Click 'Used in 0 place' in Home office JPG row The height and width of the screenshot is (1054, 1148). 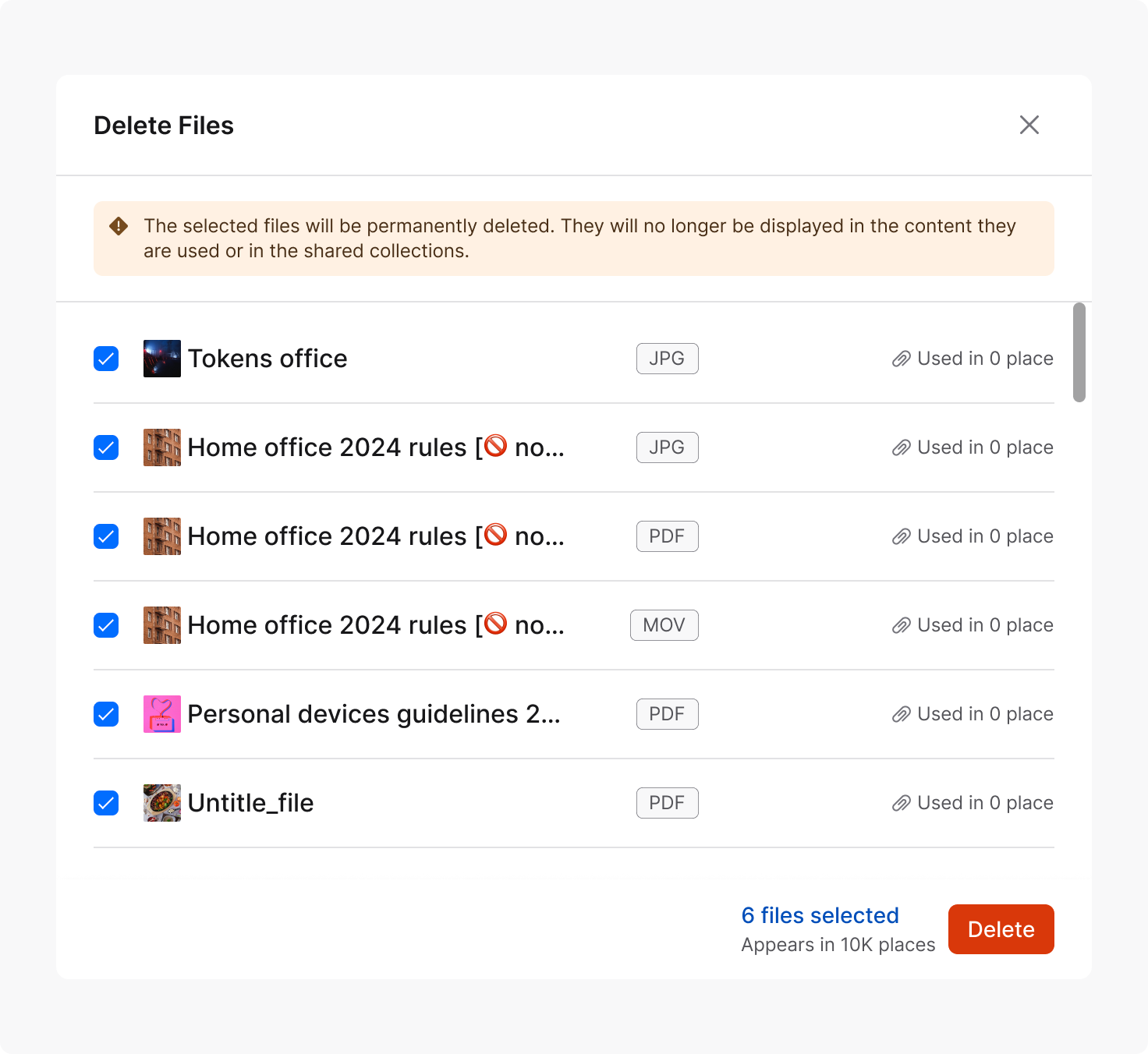point(985,447)
